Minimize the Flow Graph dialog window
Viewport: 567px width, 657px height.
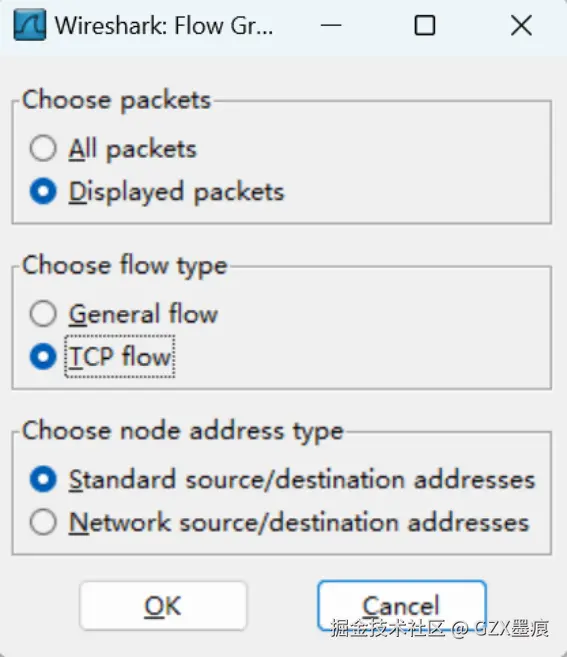(331, 25)
